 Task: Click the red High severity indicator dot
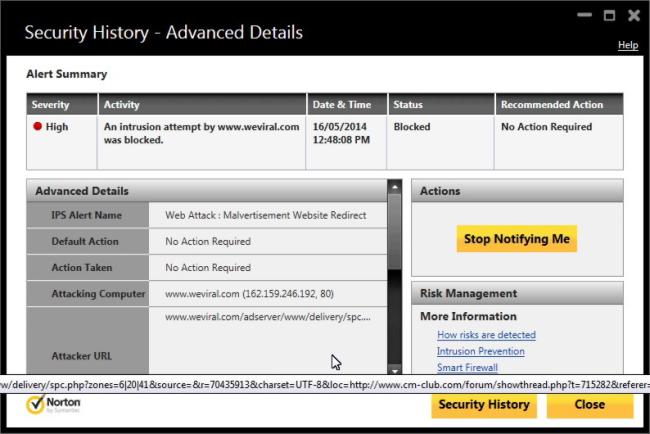pos(38,128)
